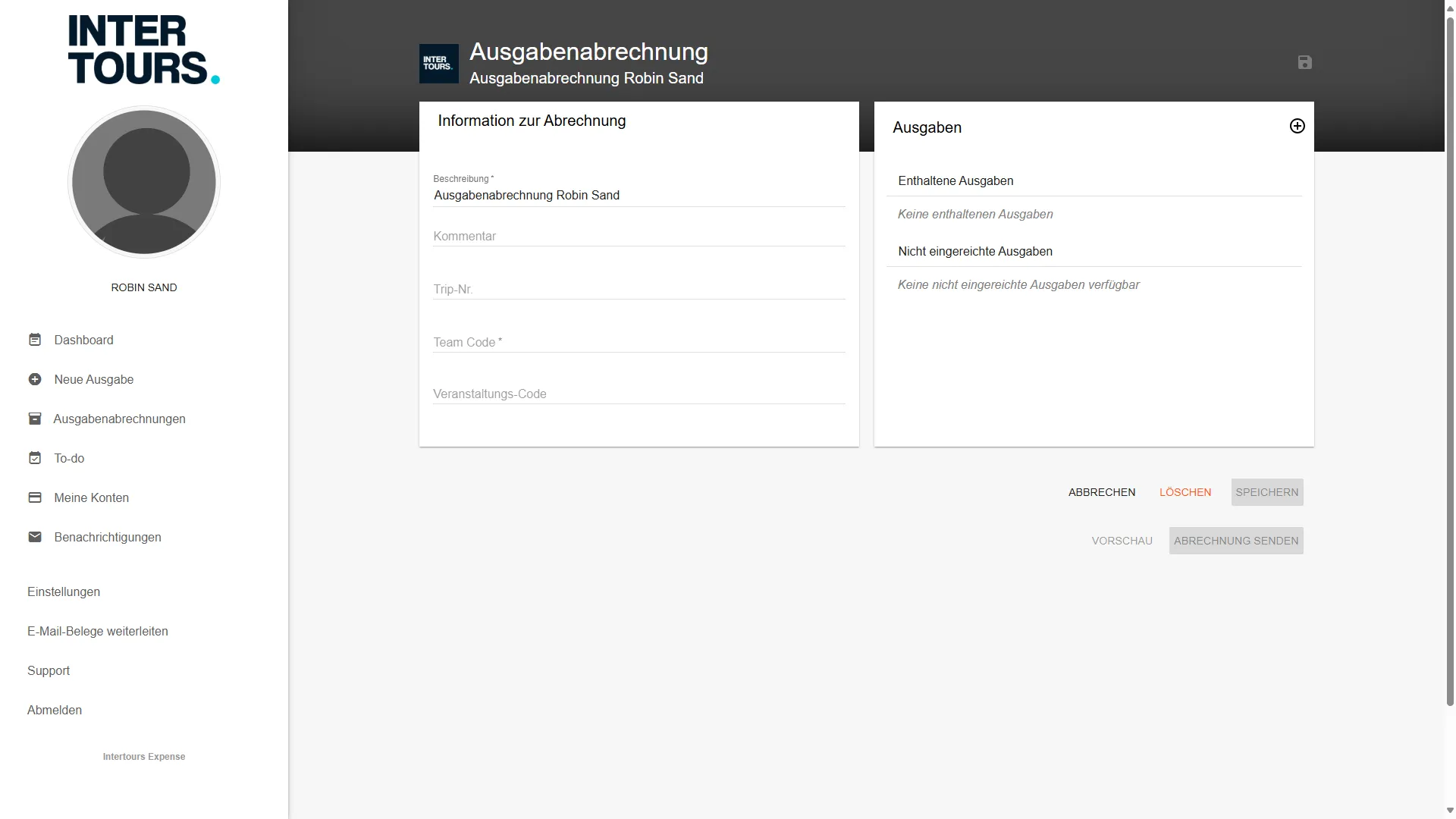Open Ausgabenabrechnungen via its sidebar icon
The height and width of the screenshot is (819, 1456).
pyautogui.click(x=35, y=419)
